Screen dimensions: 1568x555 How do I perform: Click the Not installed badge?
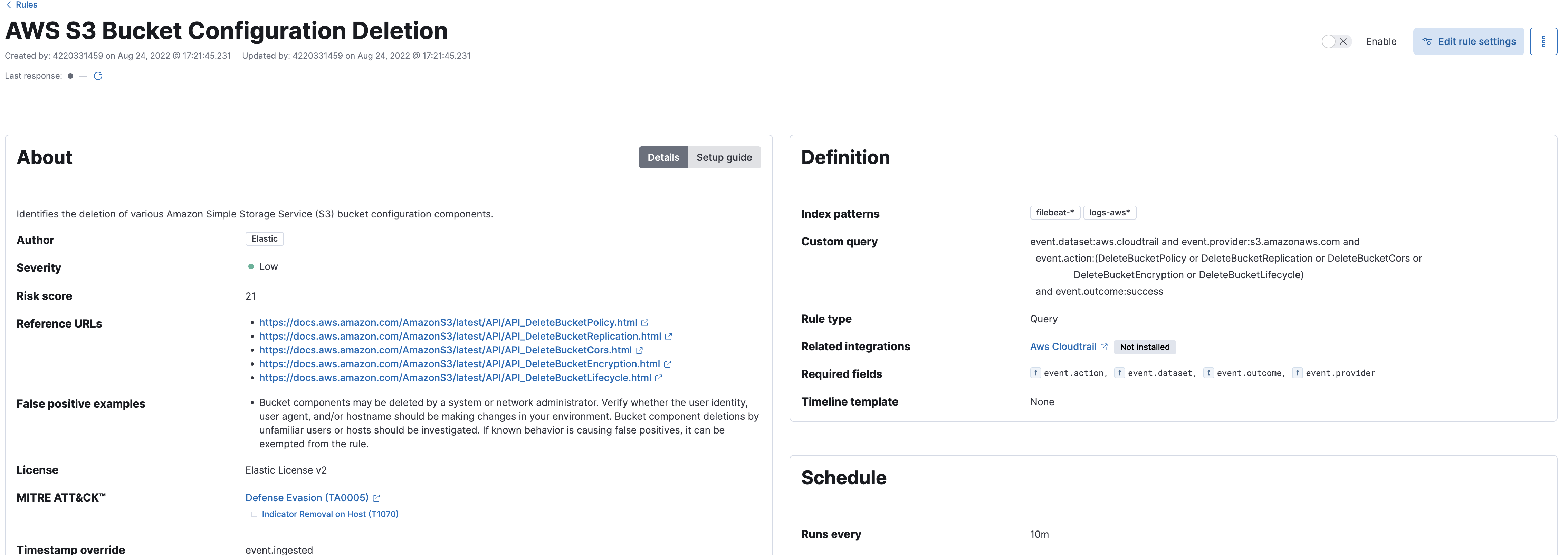pos(1144,347)
